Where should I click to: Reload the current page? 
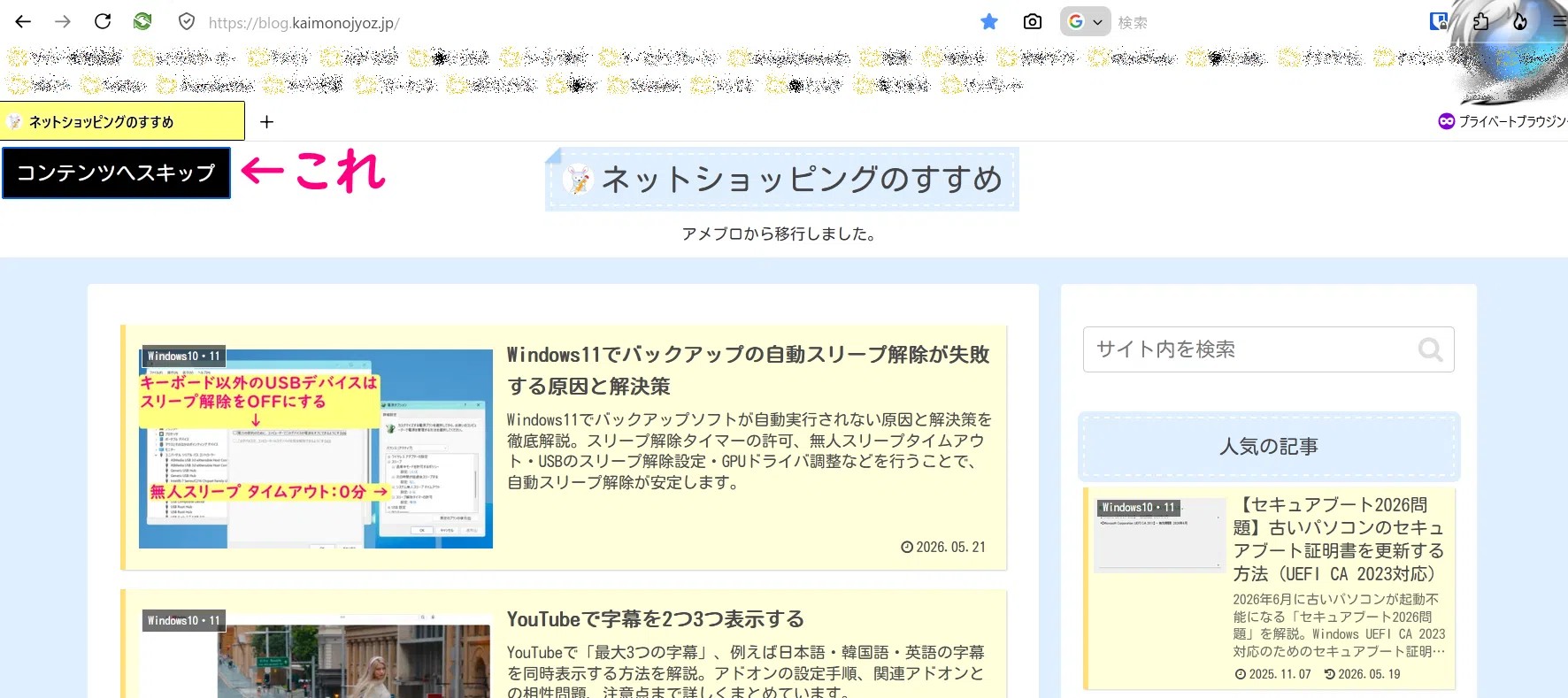coord(103,22)
